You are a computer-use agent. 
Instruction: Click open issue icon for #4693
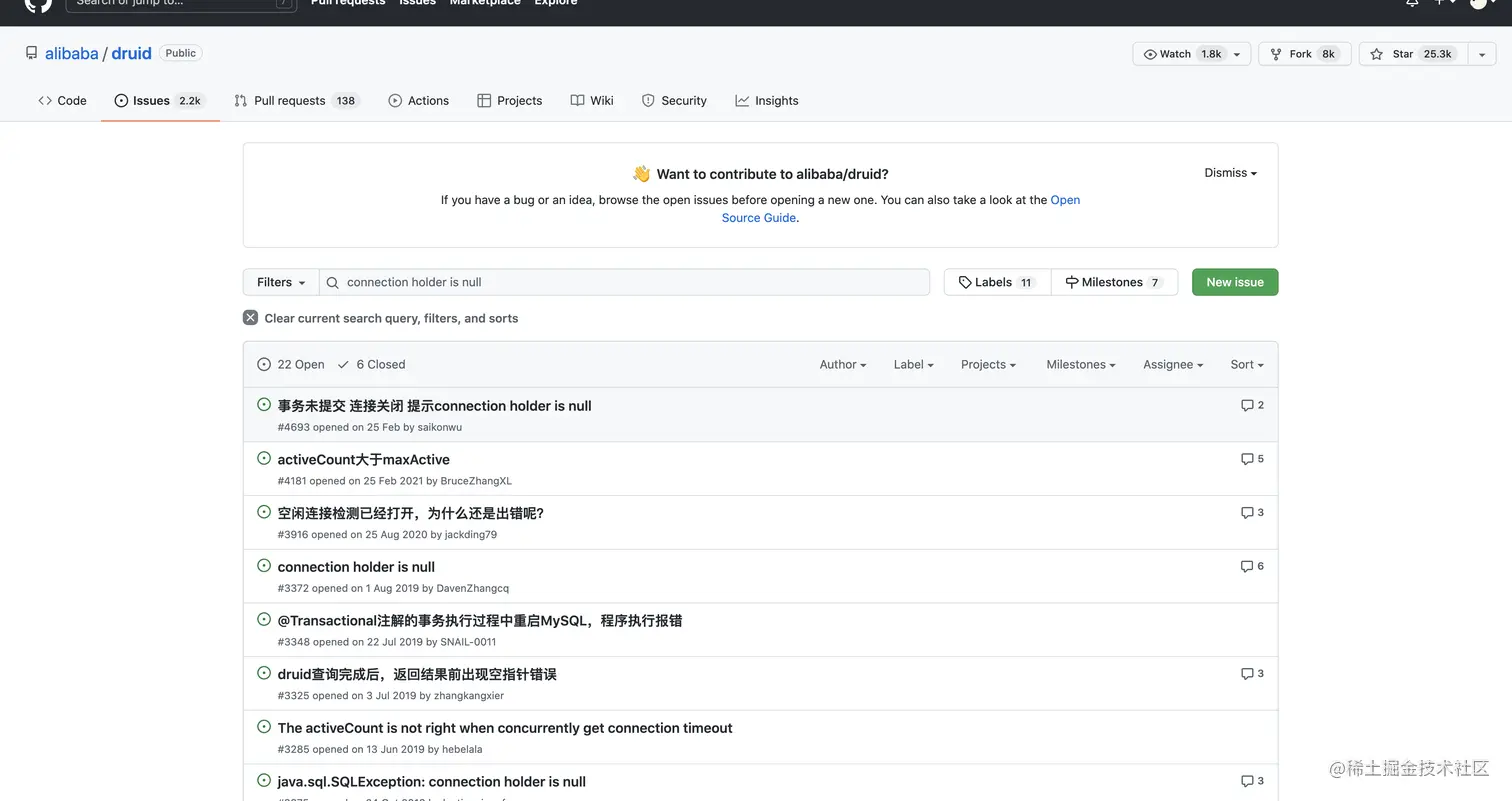(x=264, y=405)
